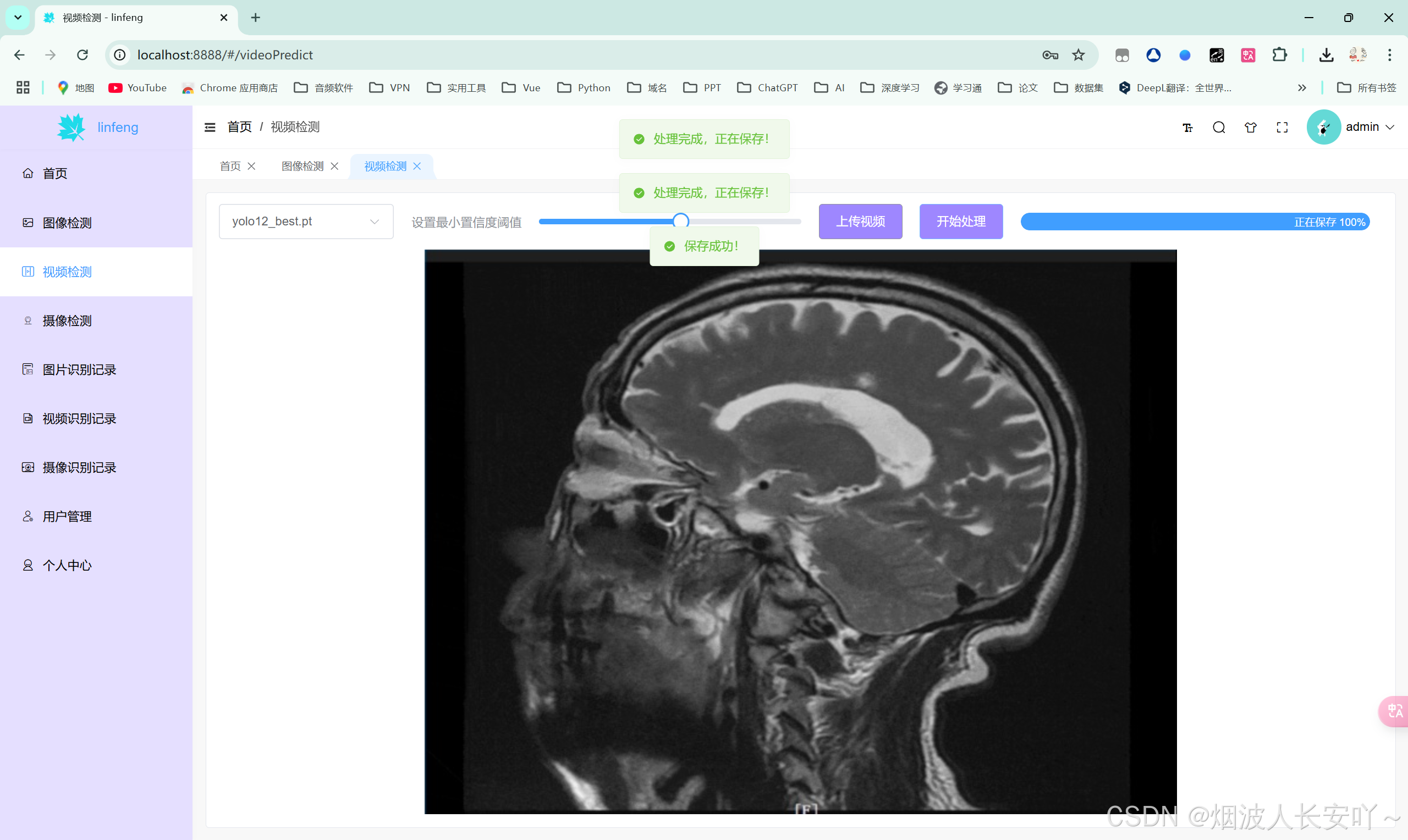Open the font size adjuster icon
Screen dimensions: 1408x840
point(1187,128)
